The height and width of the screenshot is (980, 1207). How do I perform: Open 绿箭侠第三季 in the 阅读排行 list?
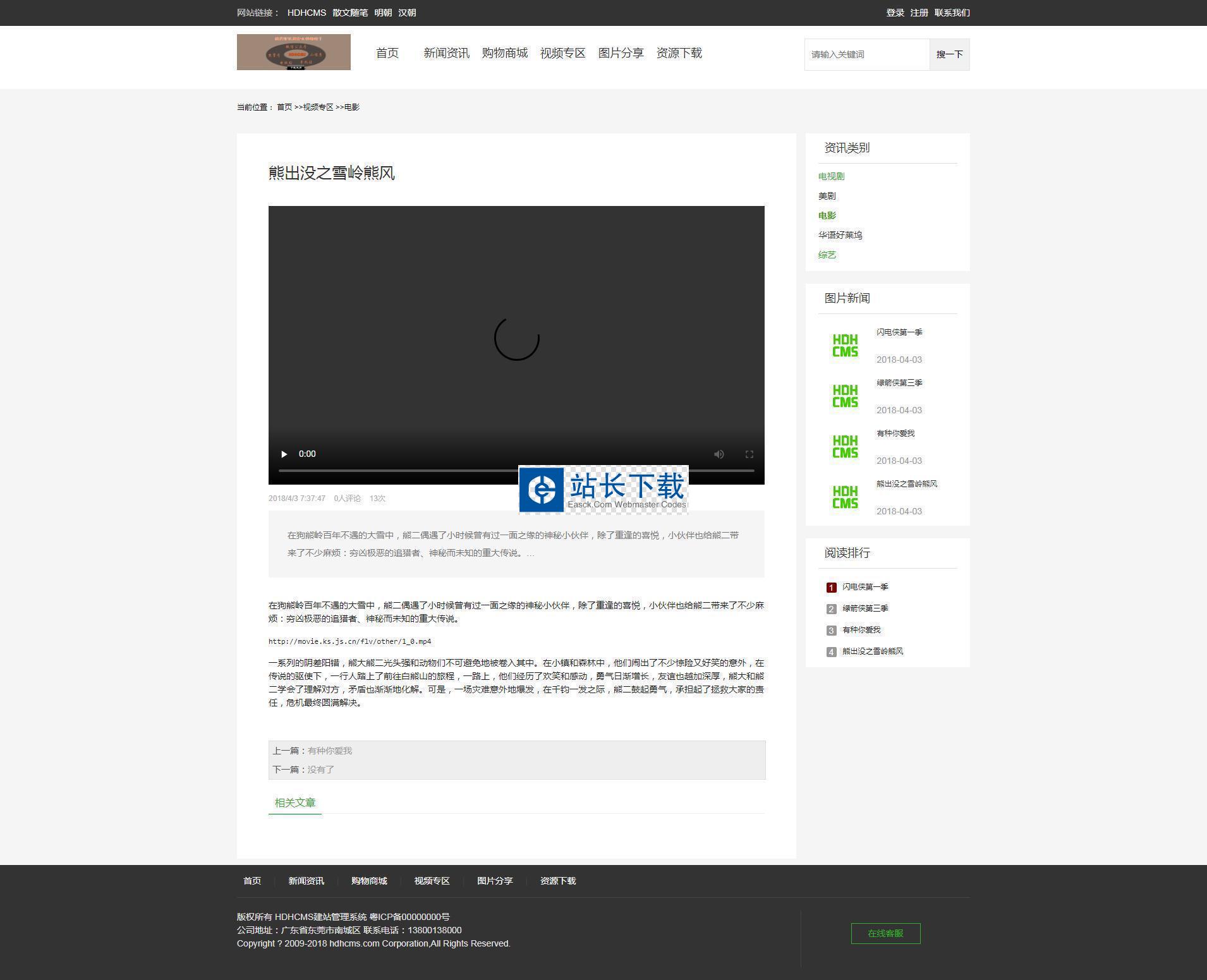(x=865, y=608)
